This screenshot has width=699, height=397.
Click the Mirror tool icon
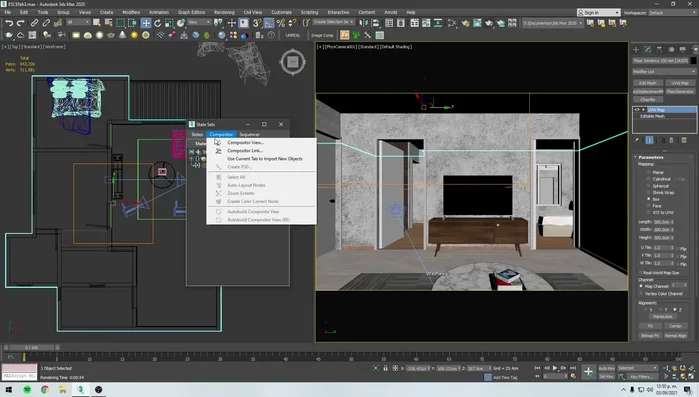(363, 23)
